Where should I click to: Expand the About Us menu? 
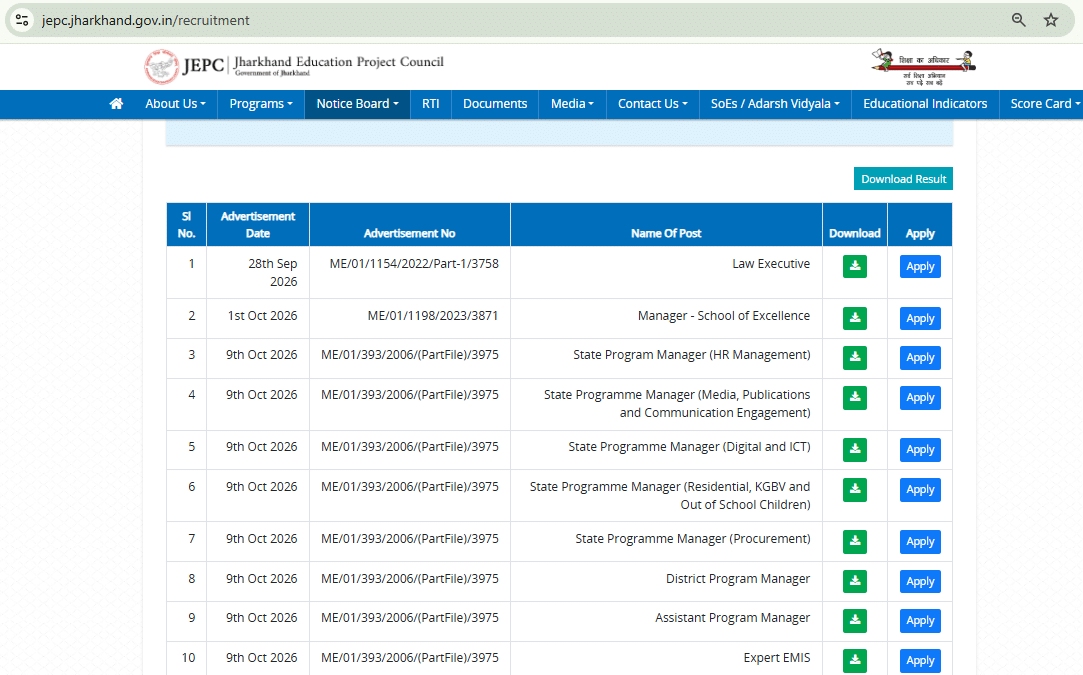click(175, 104)
